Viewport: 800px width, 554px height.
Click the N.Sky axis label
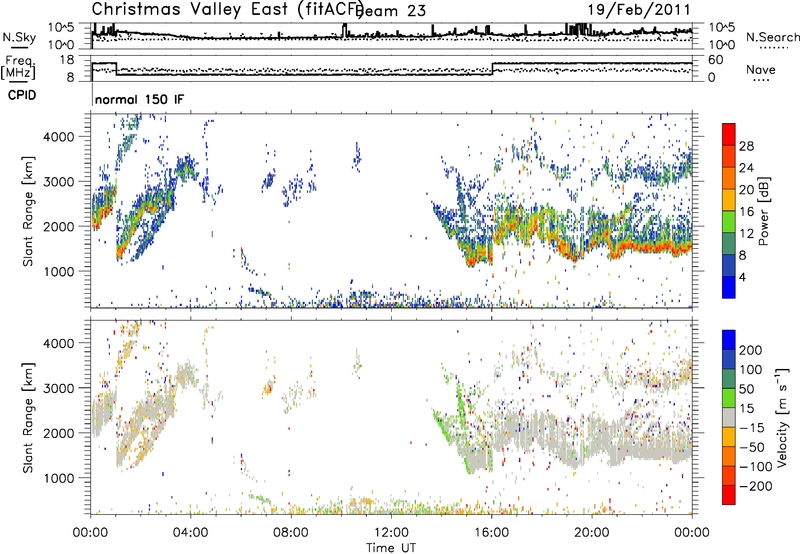19,37
